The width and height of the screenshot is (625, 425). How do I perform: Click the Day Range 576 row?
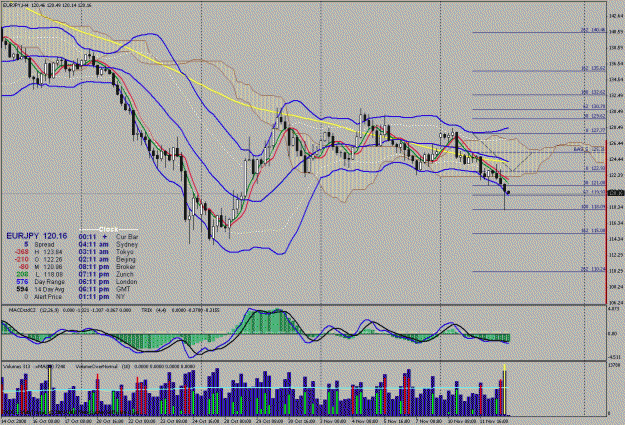[39, 281]
